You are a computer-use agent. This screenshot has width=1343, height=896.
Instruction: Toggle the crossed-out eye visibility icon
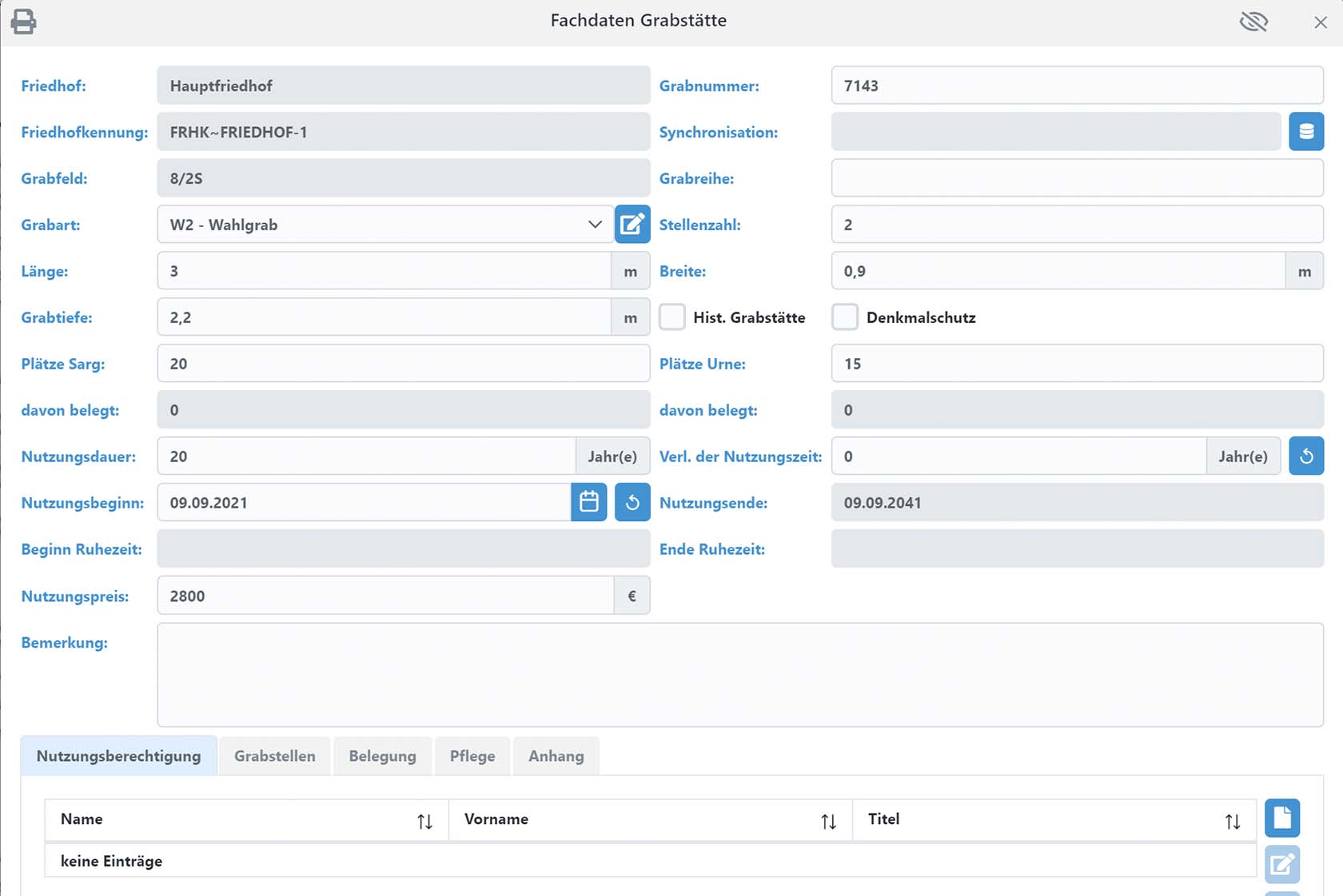click(x=1253, y=22)
